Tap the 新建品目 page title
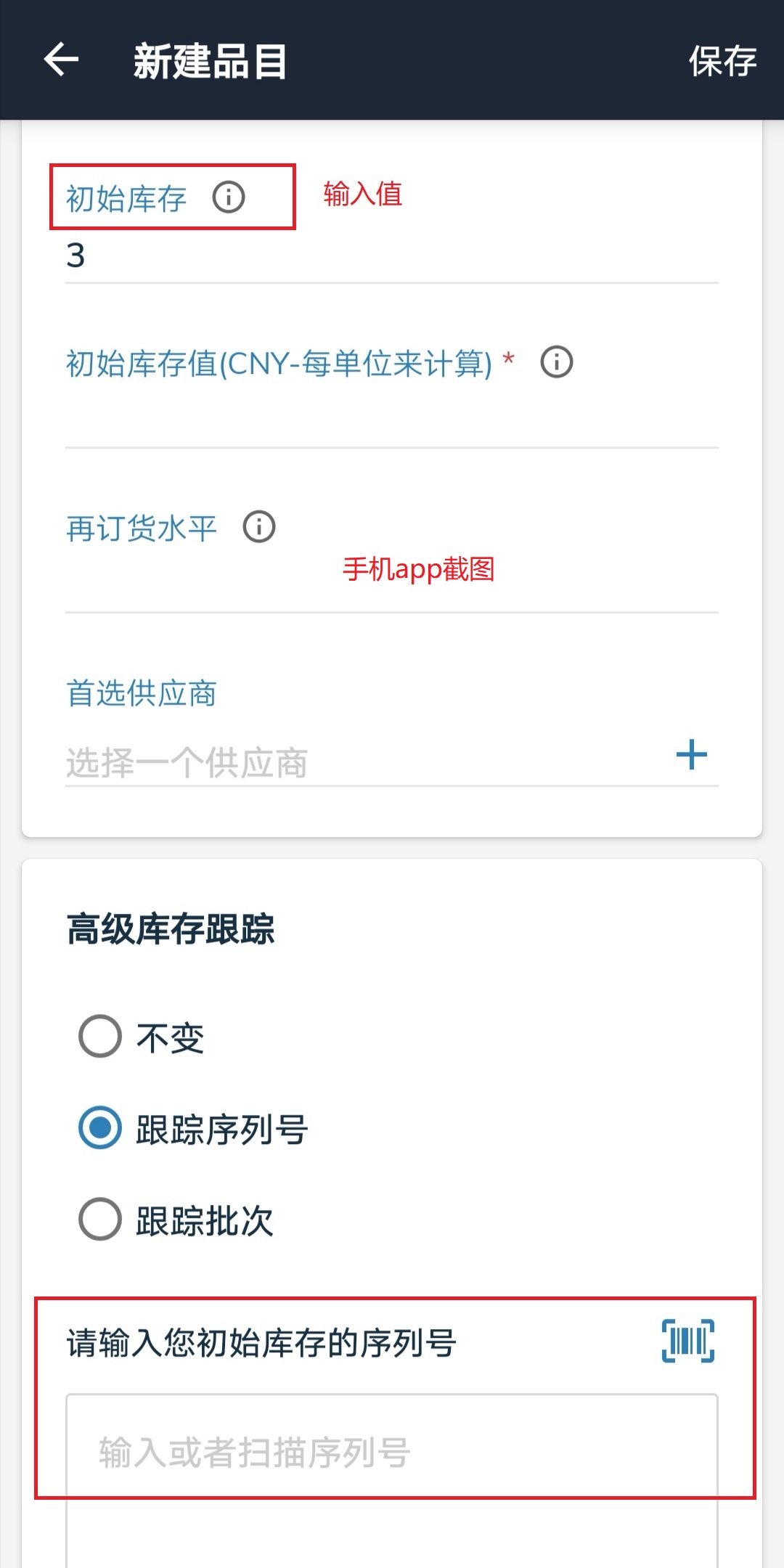Viewport: 784px width, 1568px height. pos(210,61)
